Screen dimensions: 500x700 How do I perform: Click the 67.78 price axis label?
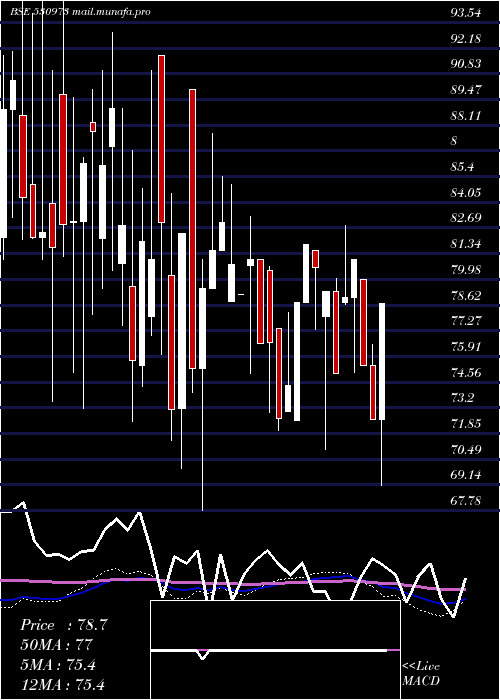click(466, 501)
